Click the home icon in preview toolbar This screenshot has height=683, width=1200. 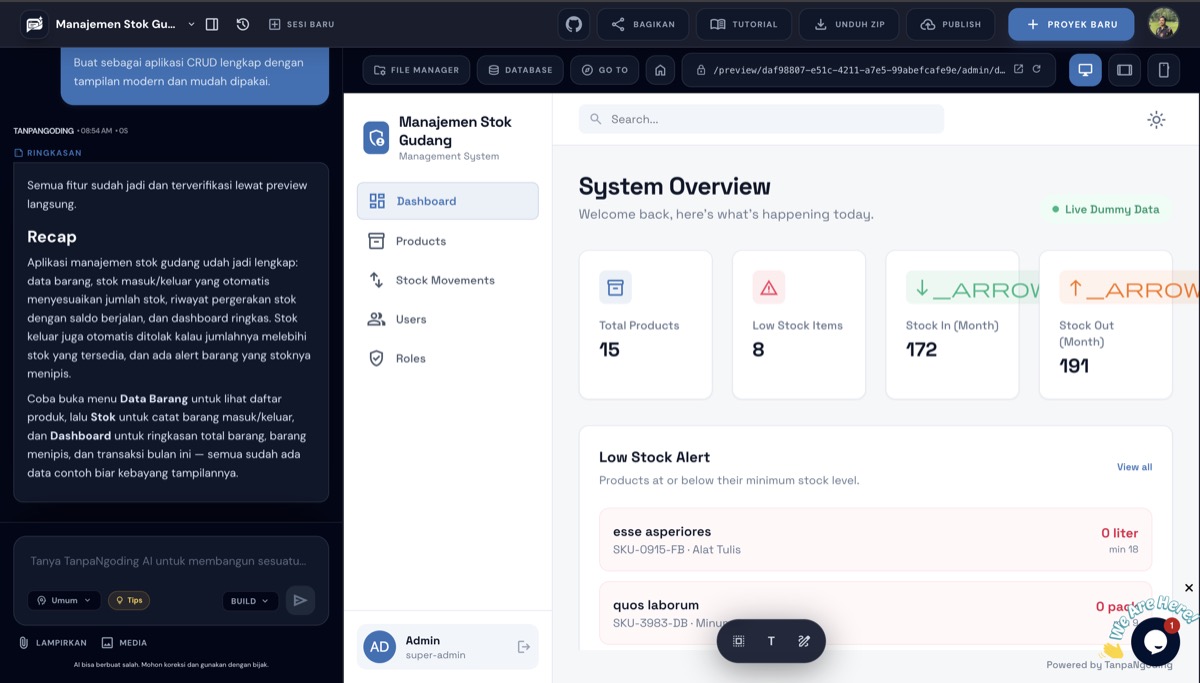tap(659, 70)
